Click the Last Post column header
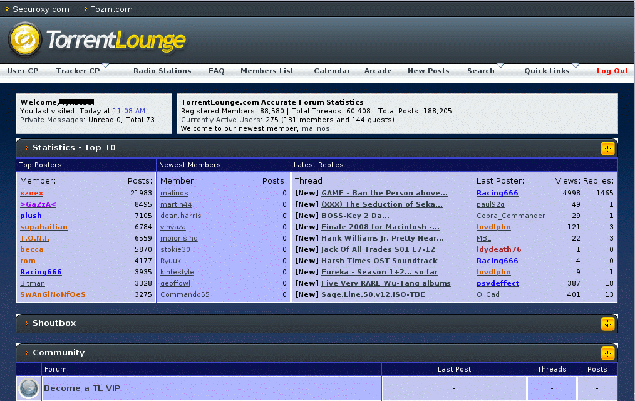Image resolution: width=635 pixels, height=401 pixels. pos(454,369)
